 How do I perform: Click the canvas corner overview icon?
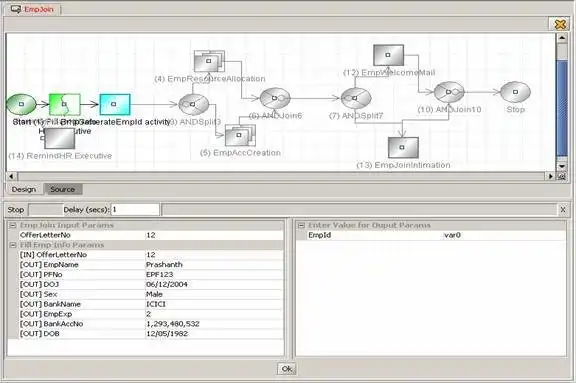coord(562,177)
